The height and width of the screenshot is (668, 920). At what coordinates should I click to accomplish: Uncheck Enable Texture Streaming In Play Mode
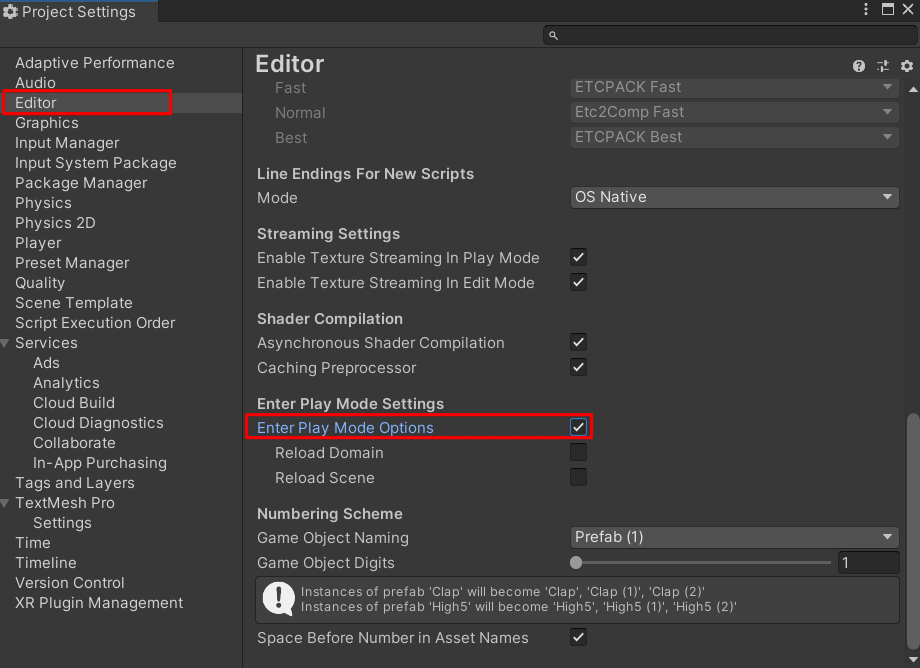click(578, 257)
